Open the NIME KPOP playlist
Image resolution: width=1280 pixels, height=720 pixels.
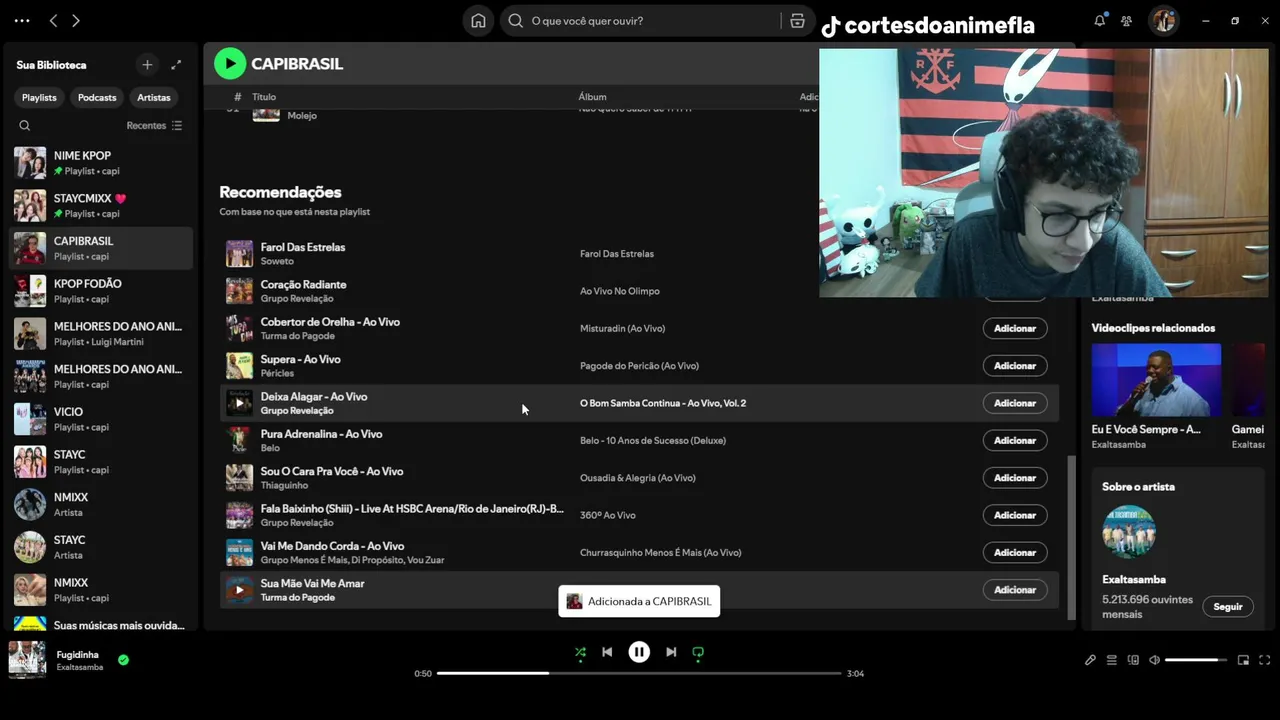tap(100, 163)
